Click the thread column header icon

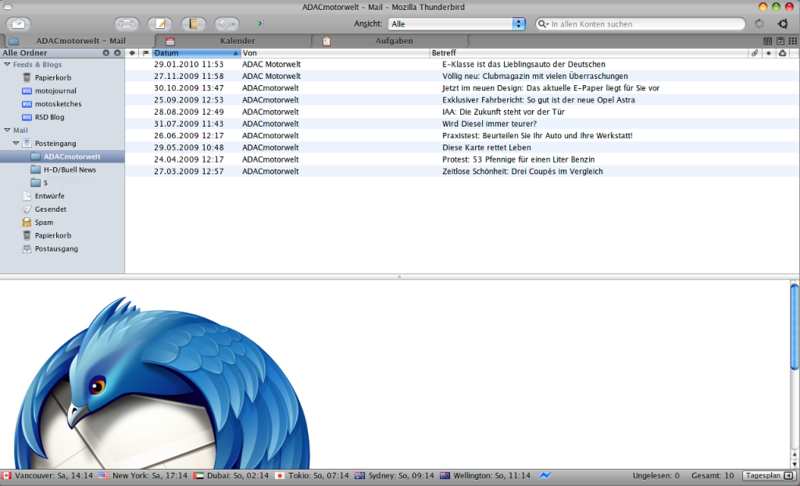tap(132, 53)
